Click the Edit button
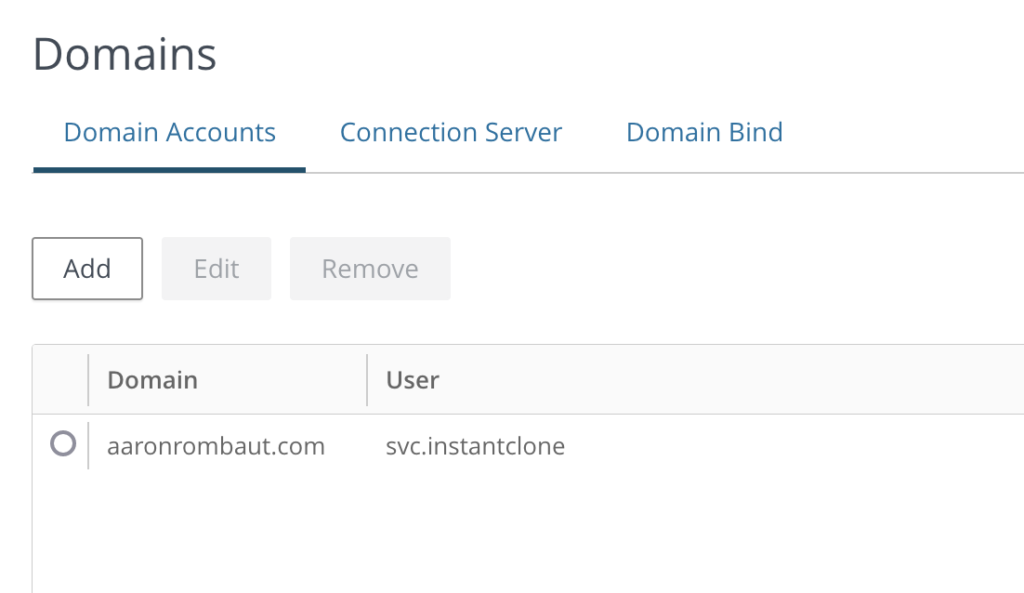This screenshot has height=593, width=1024. point(216,268)
